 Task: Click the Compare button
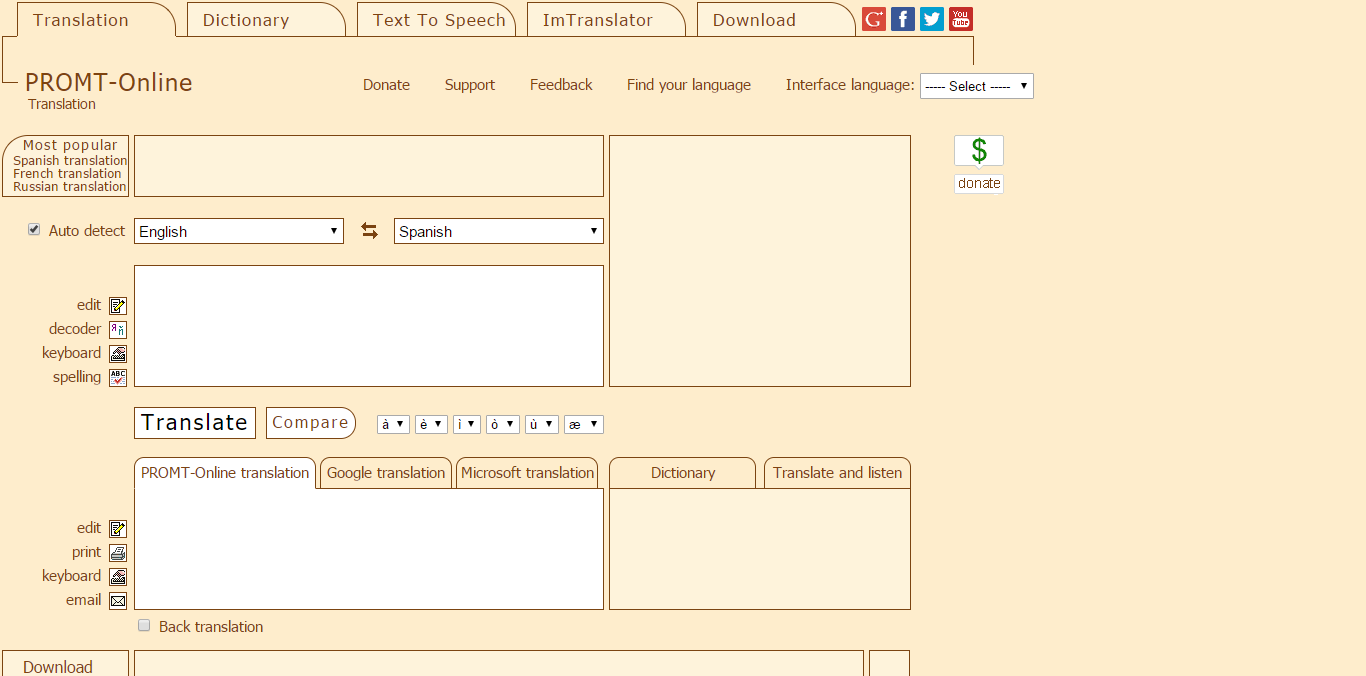point(311,422)
